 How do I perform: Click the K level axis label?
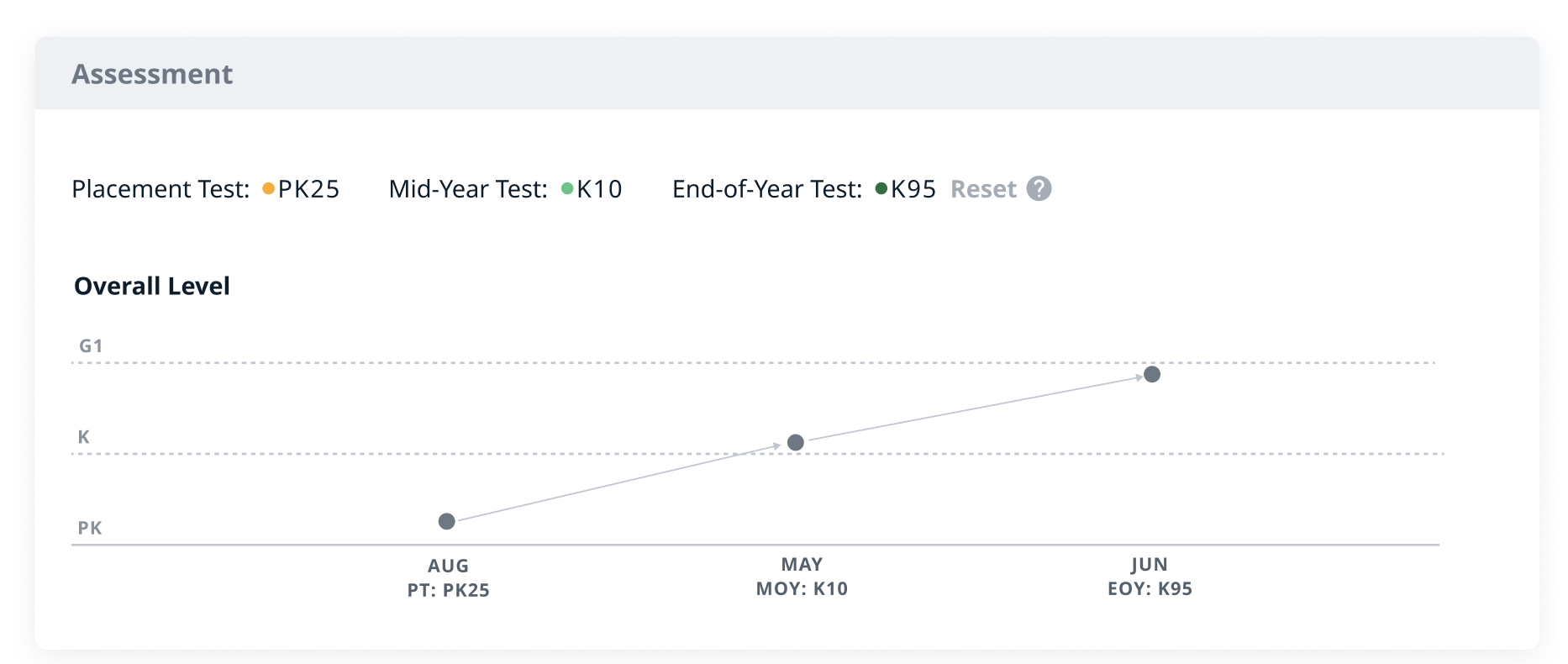pyautogui.click(x=83, y=436)
